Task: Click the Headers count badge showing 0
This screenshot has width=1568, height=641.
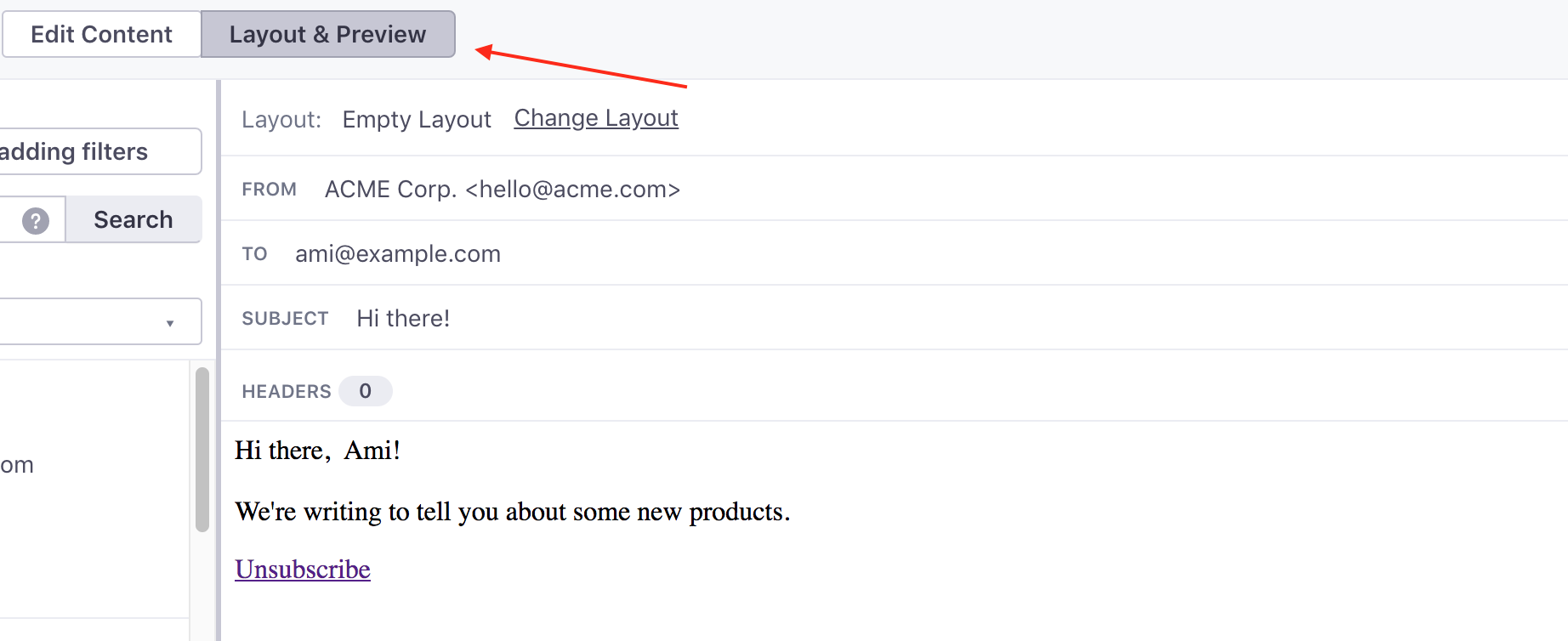Action: (366, 391)
